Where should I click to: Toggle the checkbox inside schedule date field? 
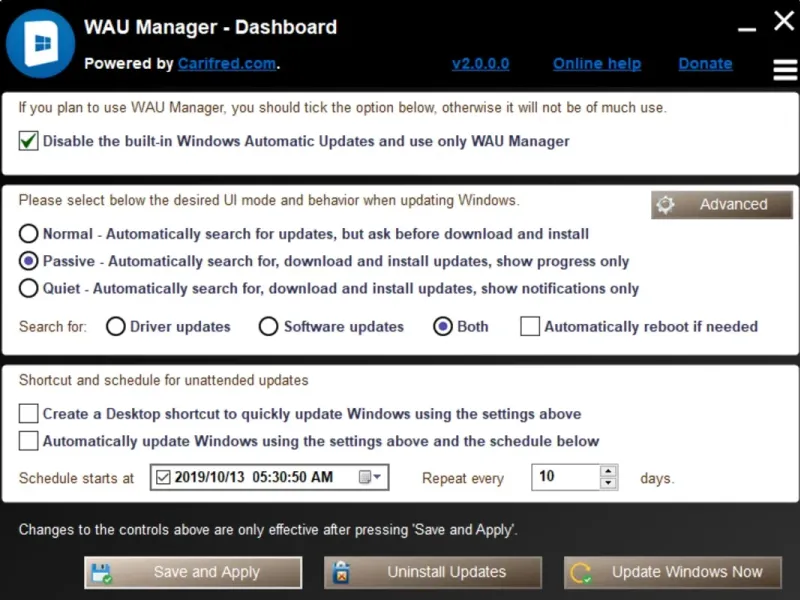pos(163,478)
